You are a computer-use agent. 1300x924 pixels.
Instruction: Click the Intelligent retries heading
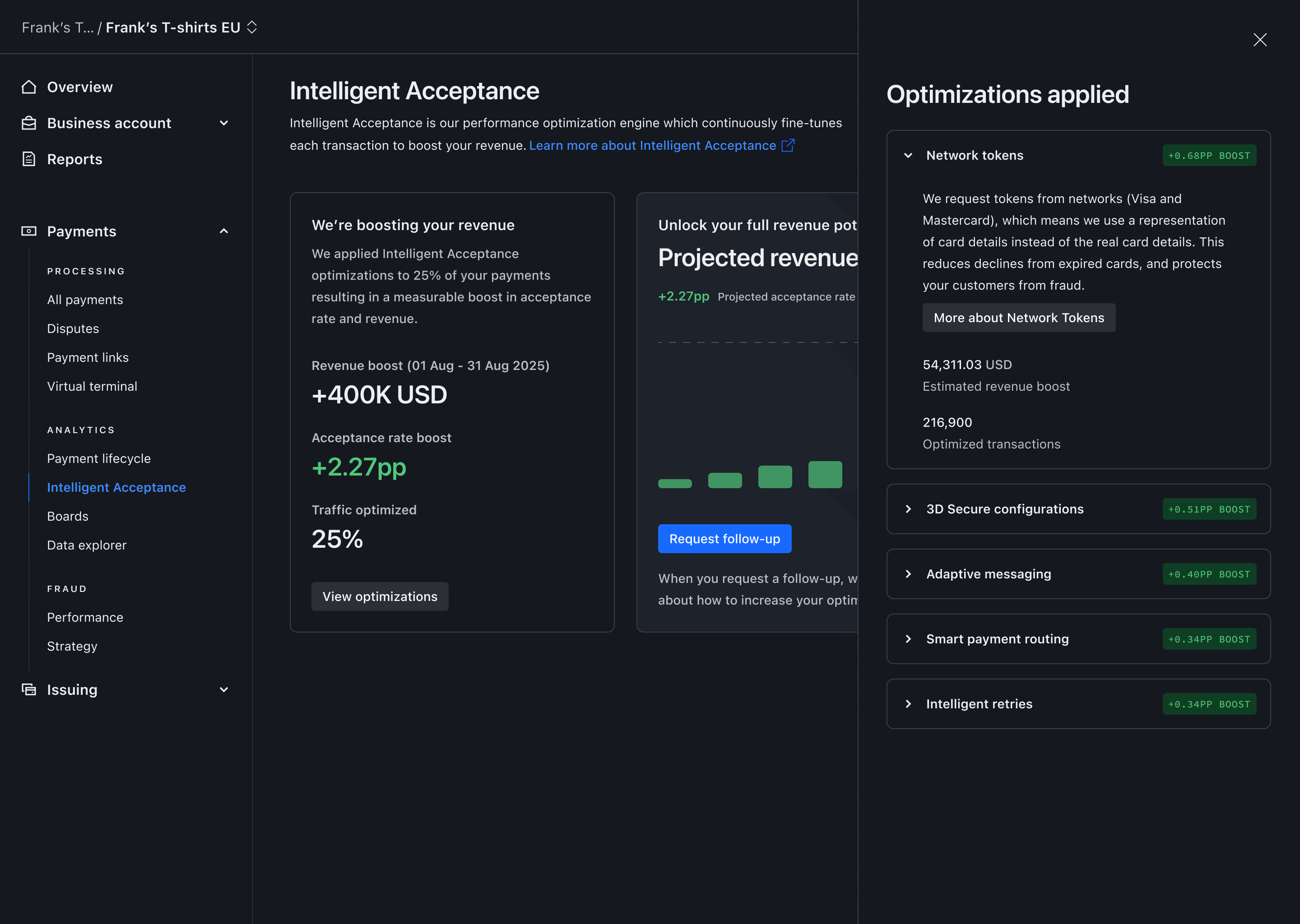(x=979, y=704)
